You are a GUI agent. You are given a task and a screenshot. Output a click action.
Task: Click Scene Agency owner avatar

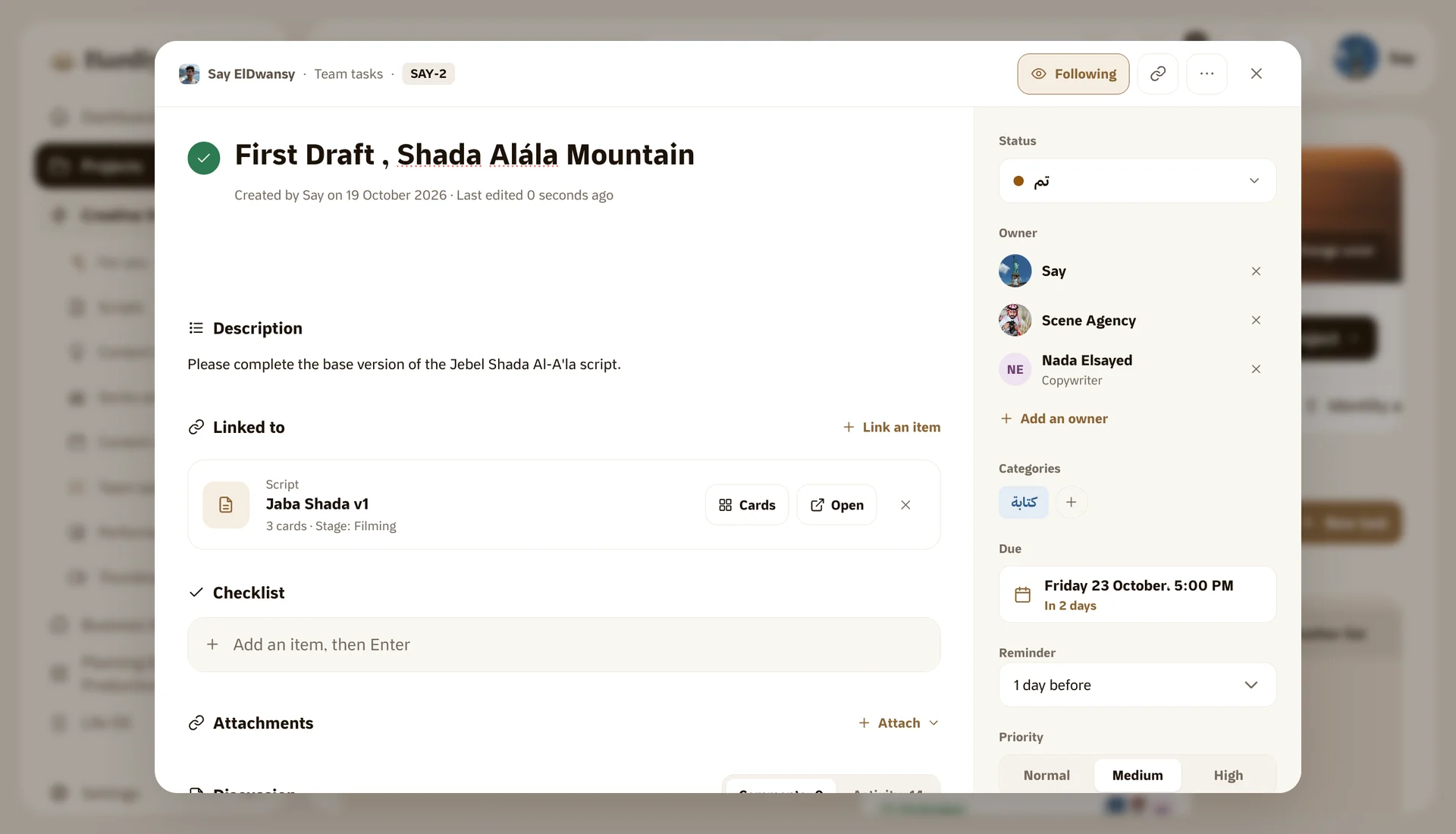(1015, 320)
